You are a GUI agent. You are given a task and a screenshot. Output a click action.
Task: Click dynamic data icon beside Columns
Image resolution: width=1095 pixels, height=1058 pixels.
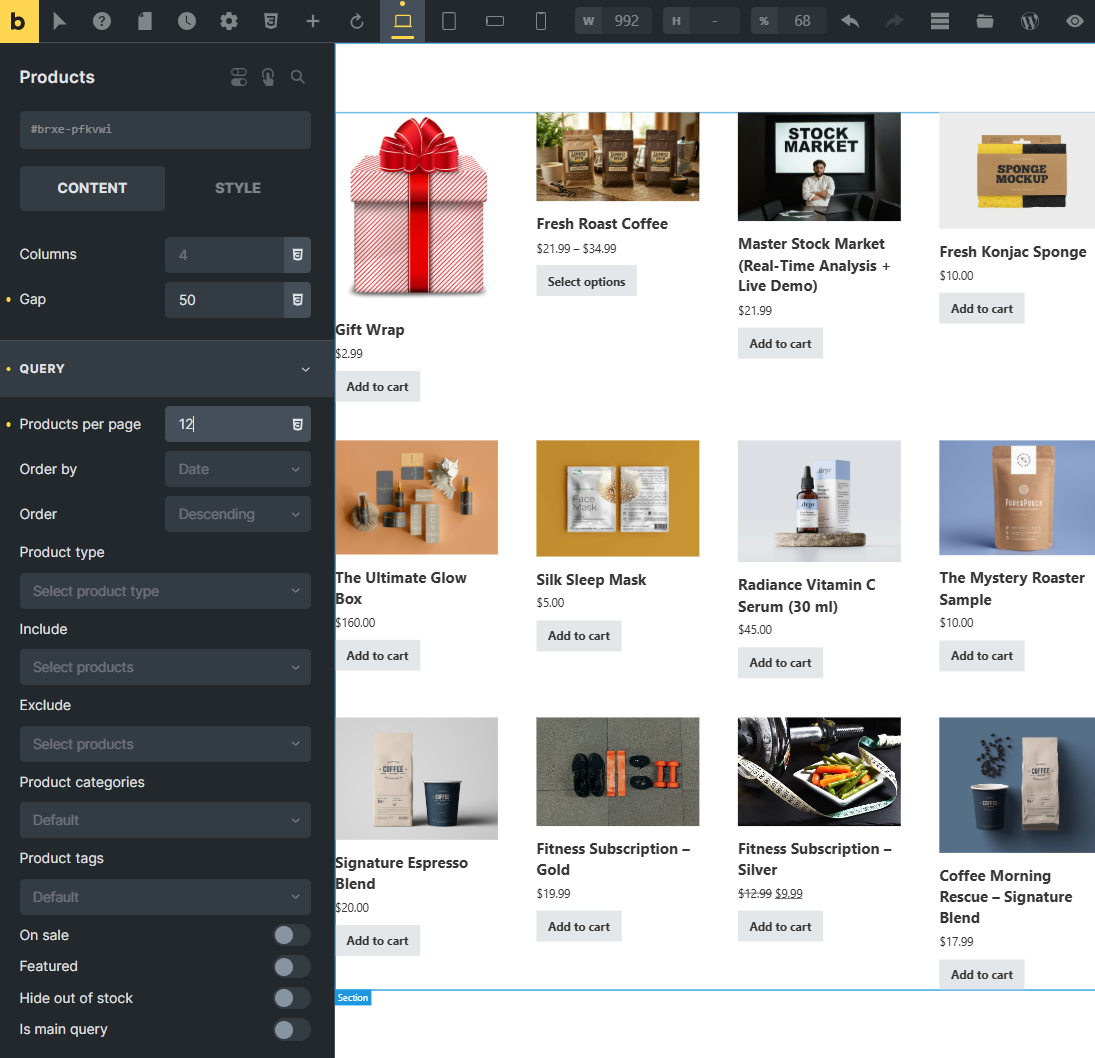(x=297, y=255)
